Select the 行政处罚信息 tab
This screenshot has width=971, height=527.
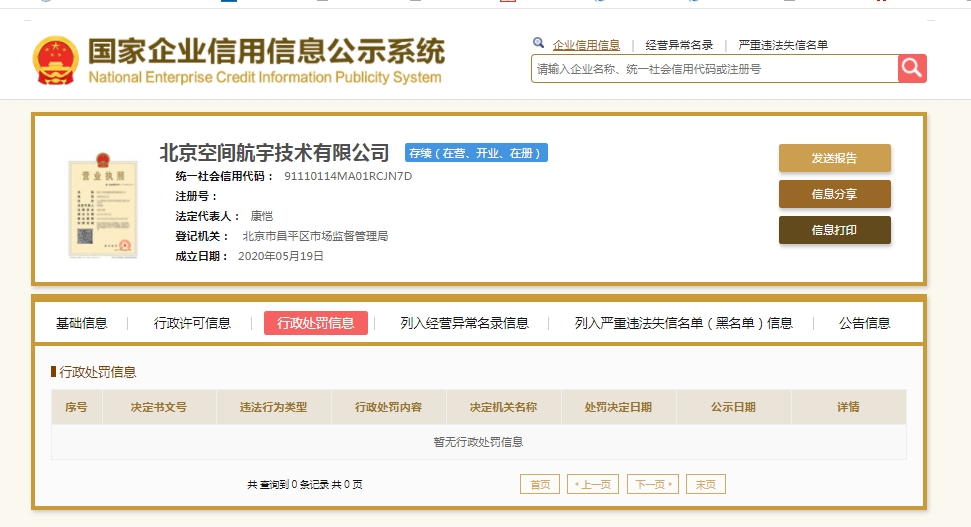point(316,323)
